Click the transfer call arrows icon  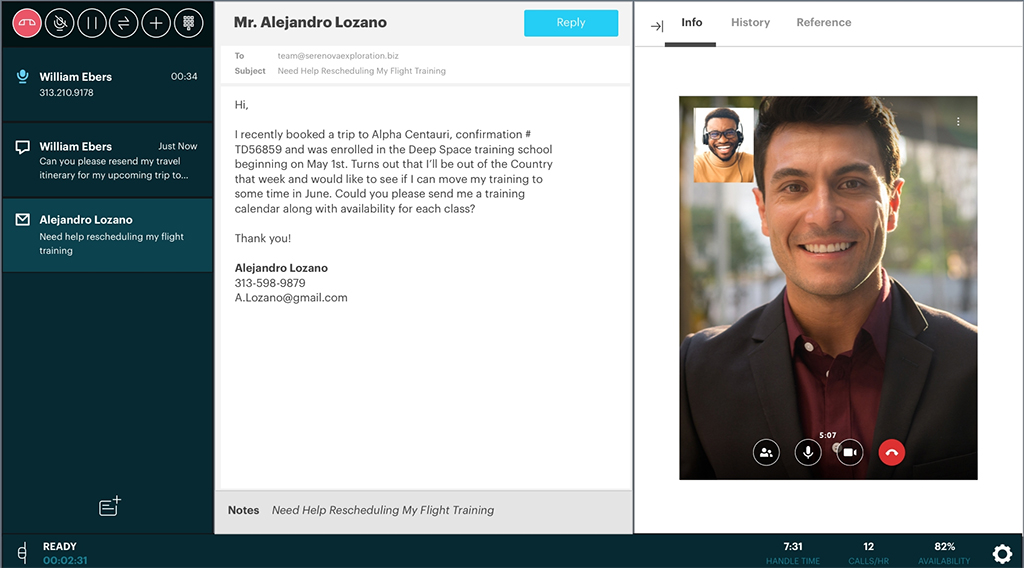123,23
